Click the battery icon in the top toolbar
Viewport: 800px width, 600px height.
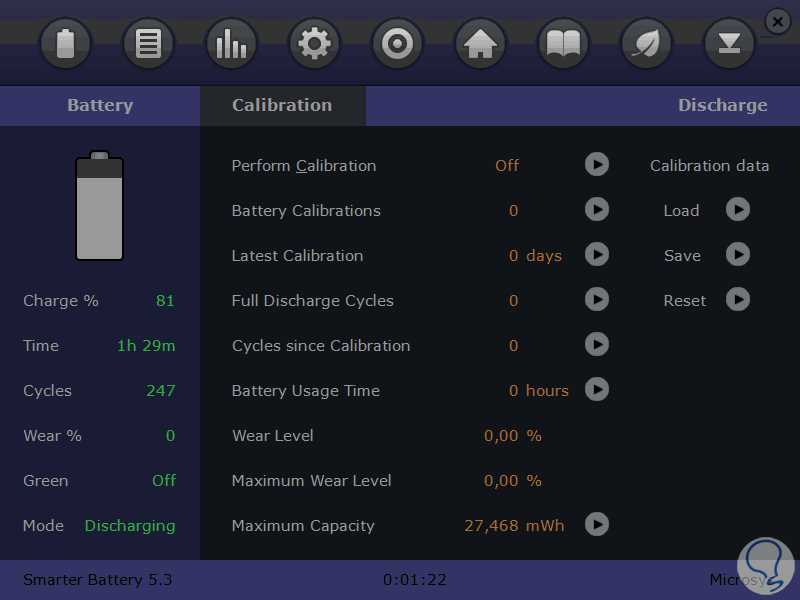click(x=66, y=44)
